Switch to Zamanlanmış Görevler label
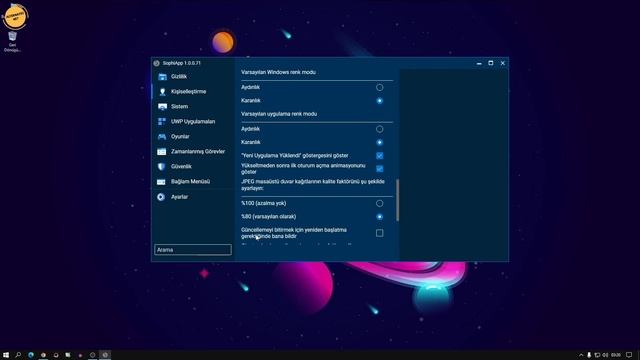 [198, 151]
